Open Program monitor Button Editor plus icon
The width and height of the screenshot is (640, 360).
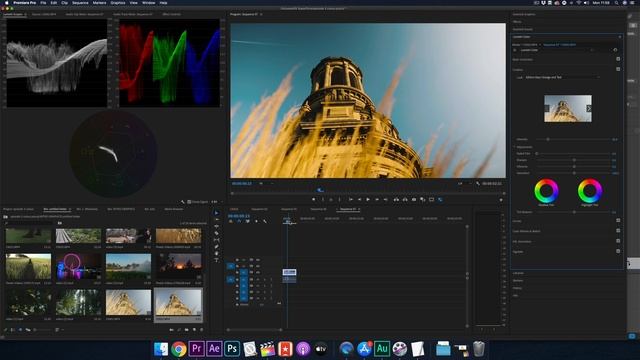[501, 200]
